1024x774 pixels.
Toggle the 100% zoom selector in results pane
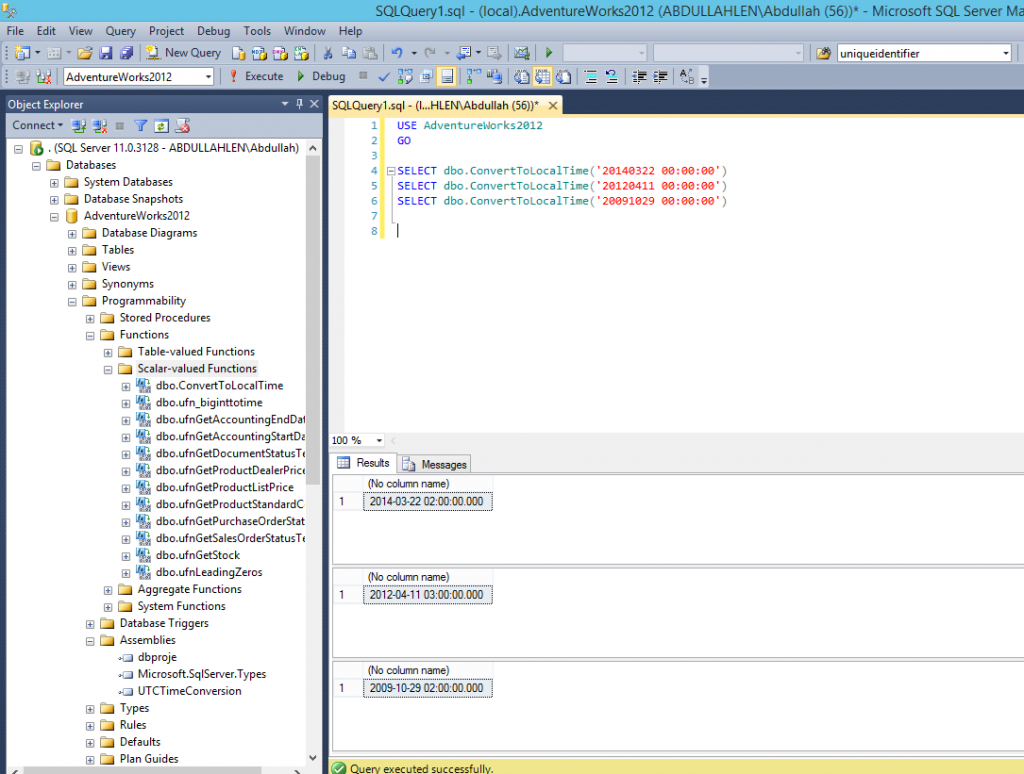(x=356, y=440)
